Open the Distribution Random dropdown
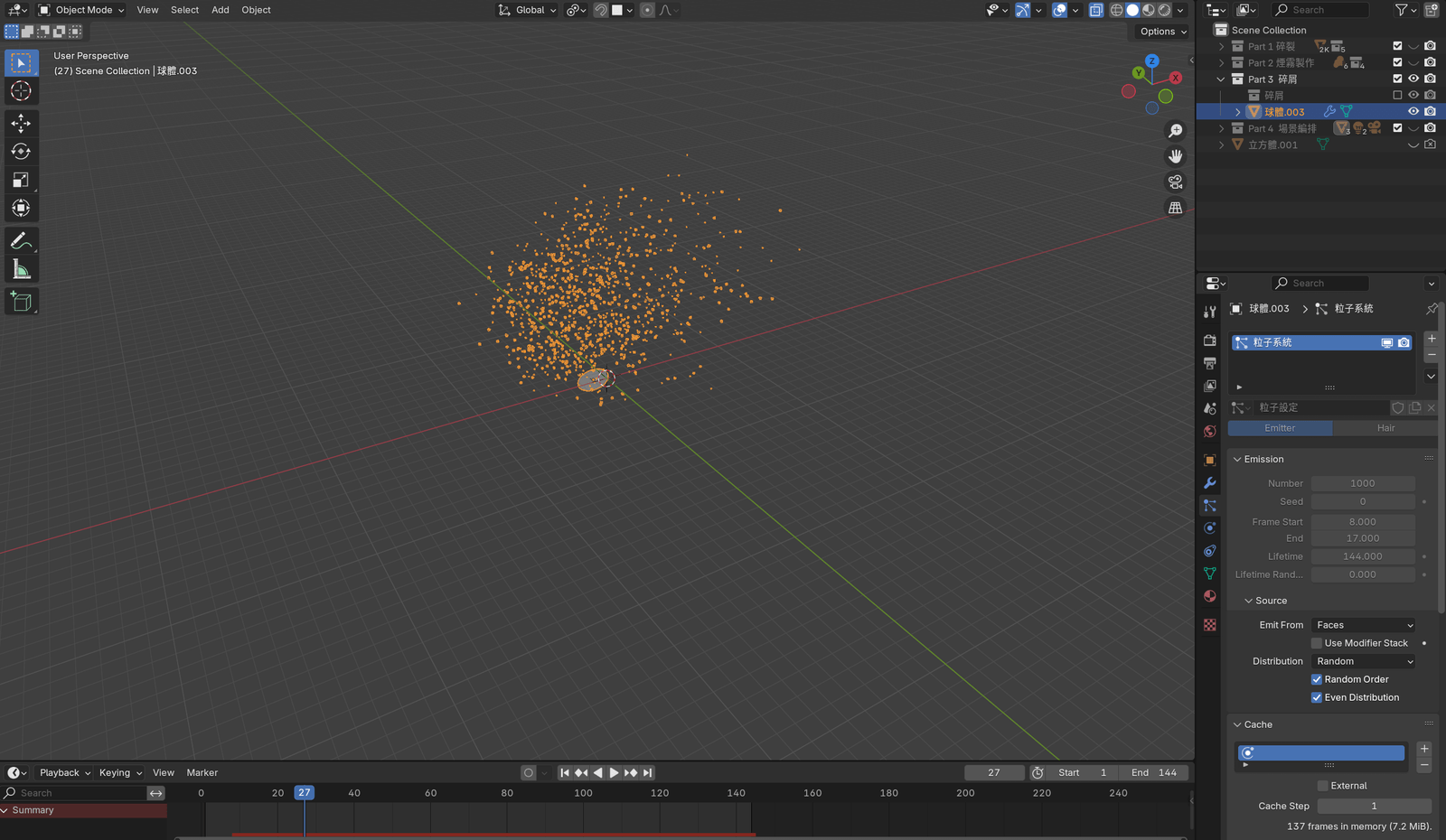1446x840 pixels. [1364, 661]
